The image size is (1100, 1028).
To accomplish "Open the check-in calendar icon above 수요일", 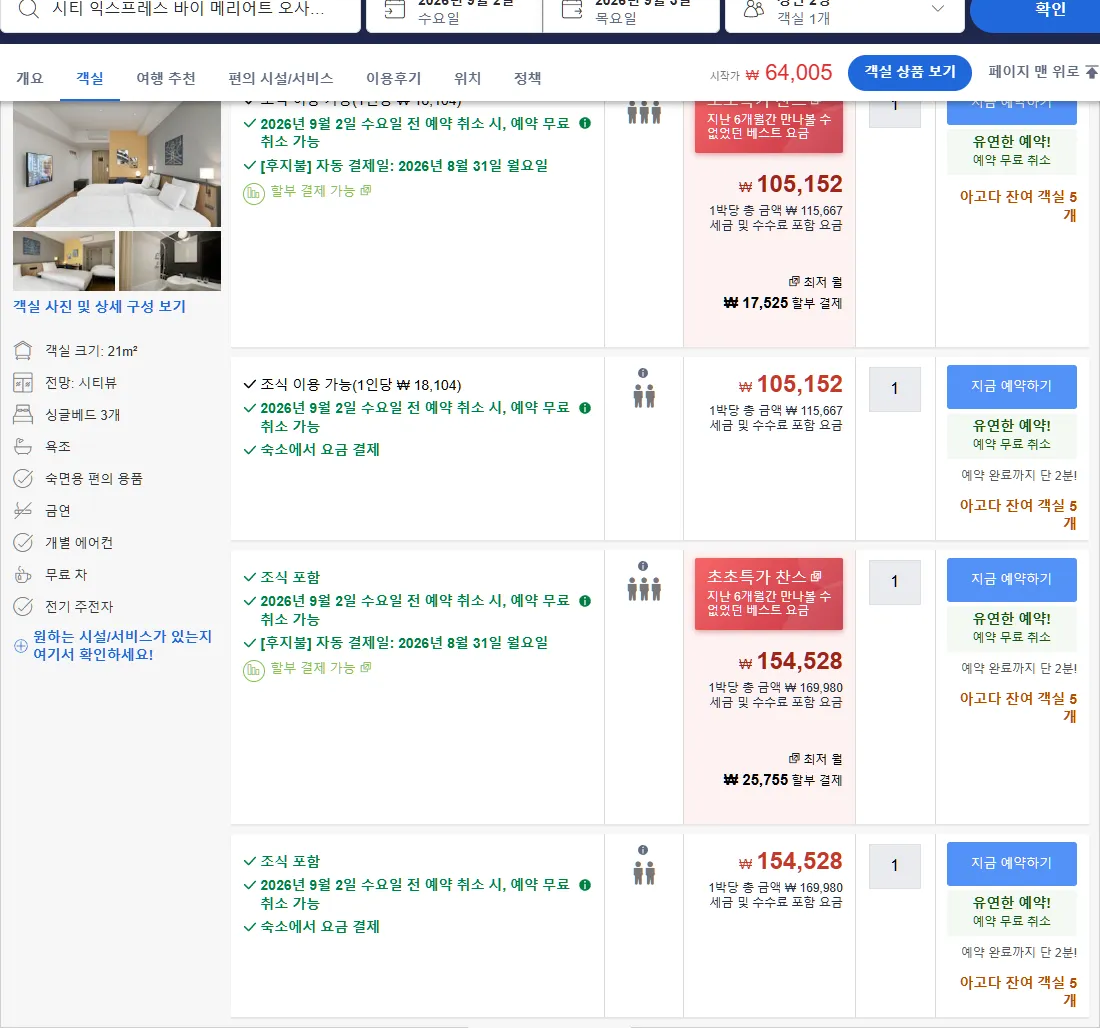I will pos(395,9).
